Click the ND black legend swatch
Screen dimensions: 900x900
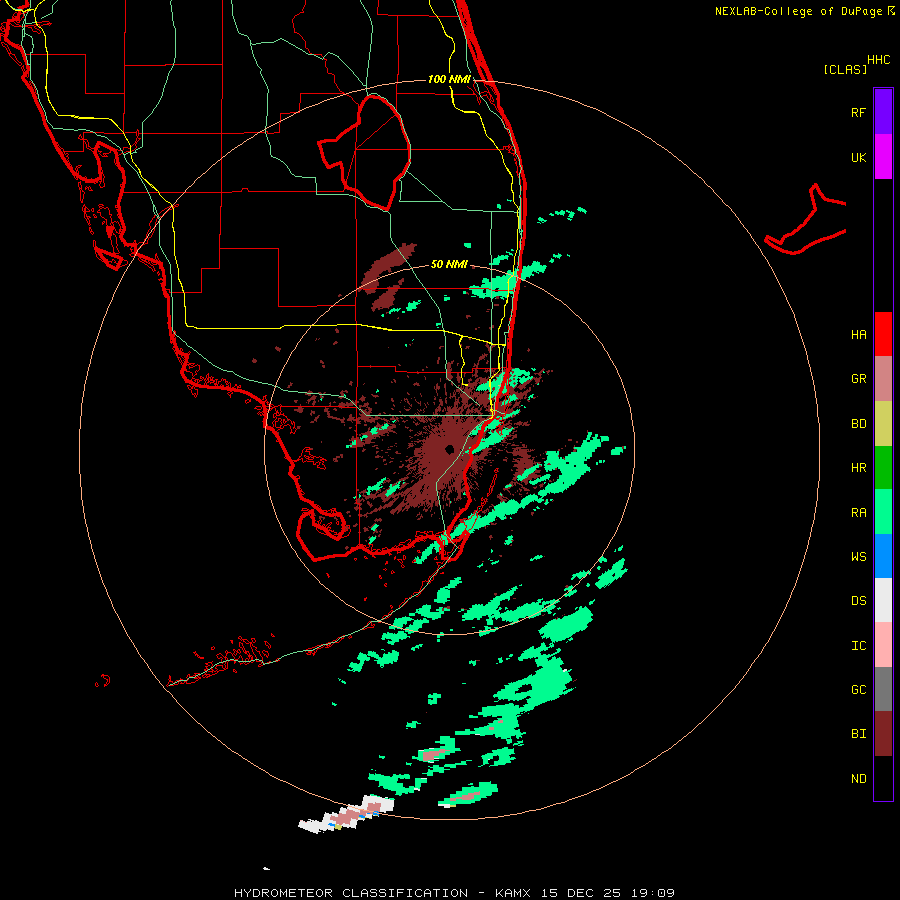coord(883,778)
